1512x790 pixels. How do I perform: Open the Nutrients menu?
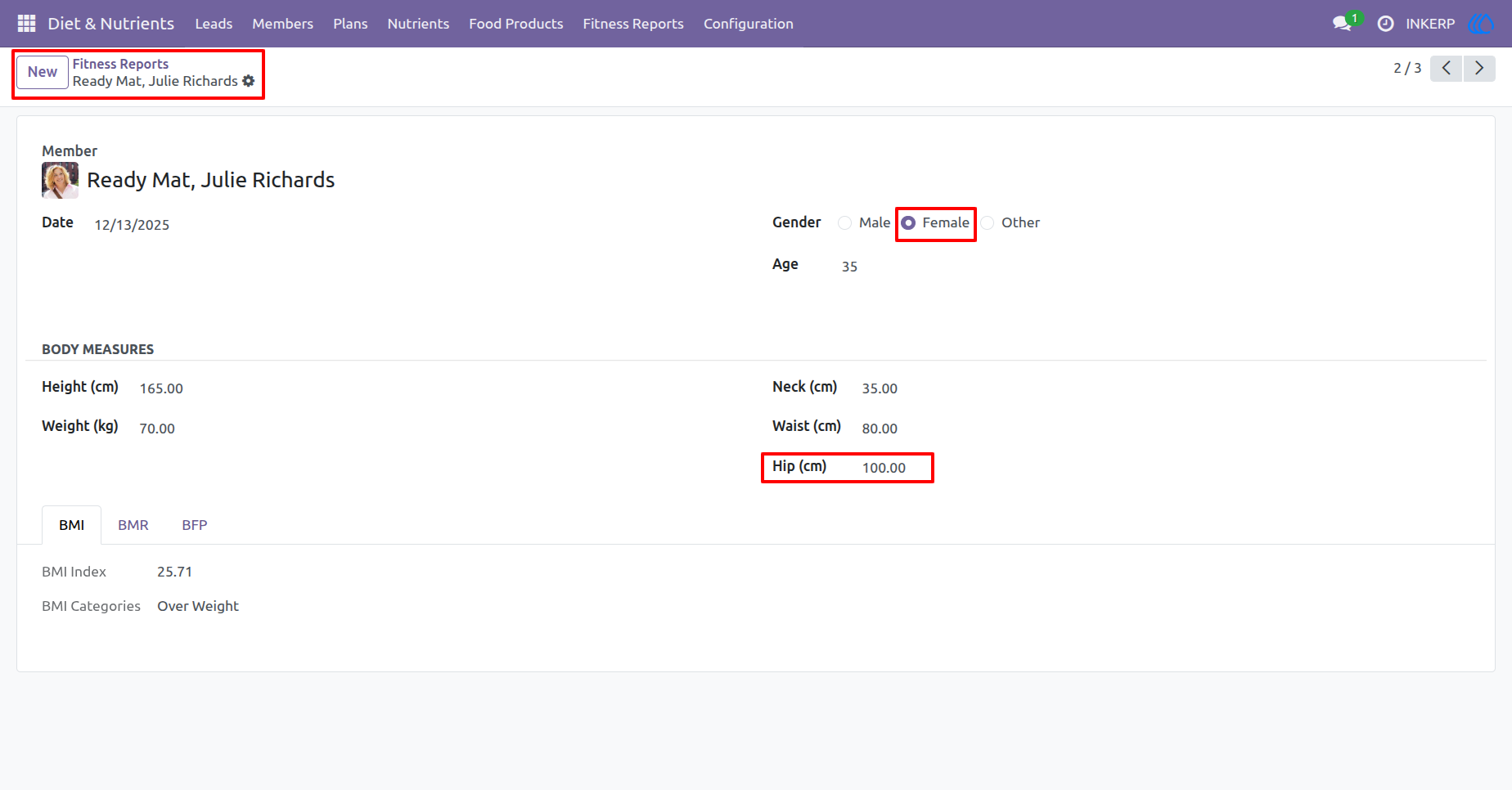(418, 24)
